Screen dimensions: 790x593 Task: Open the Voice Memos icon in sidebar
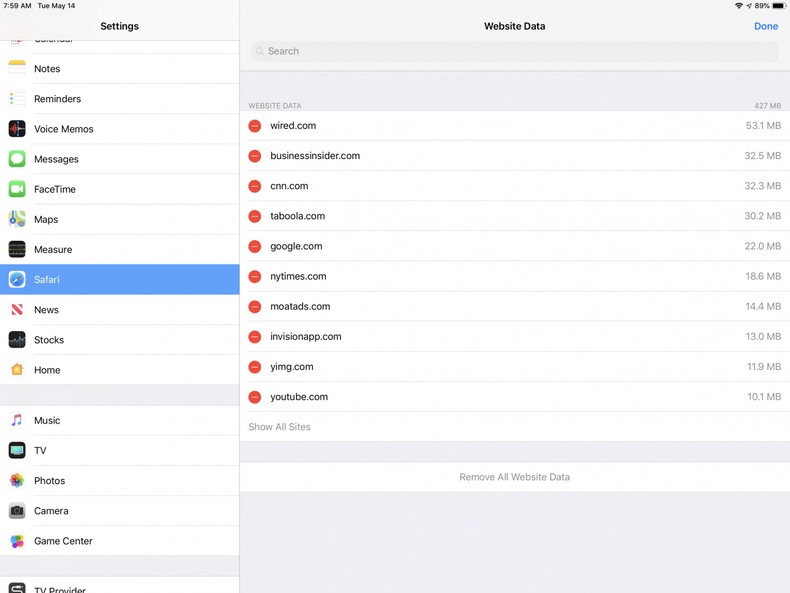point(17,129)
